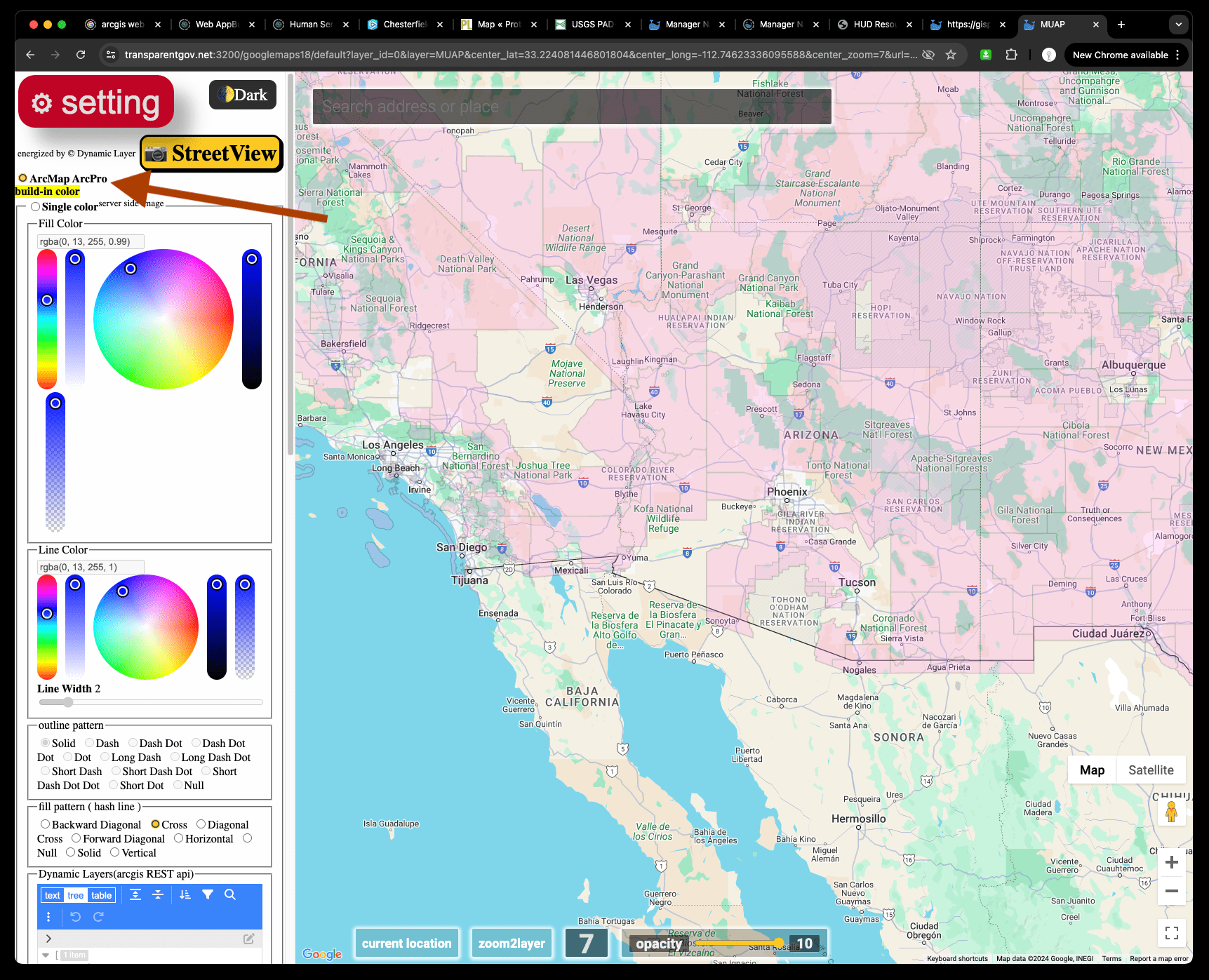Switch to the table mode tab
Viewport: 1209px width, 980px height.
click(101, 895)
